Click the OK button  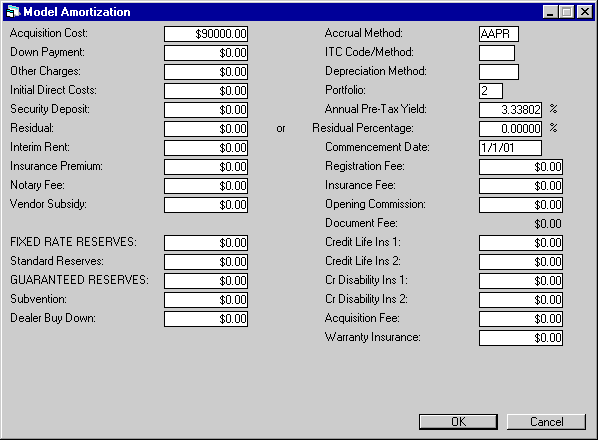458,422
